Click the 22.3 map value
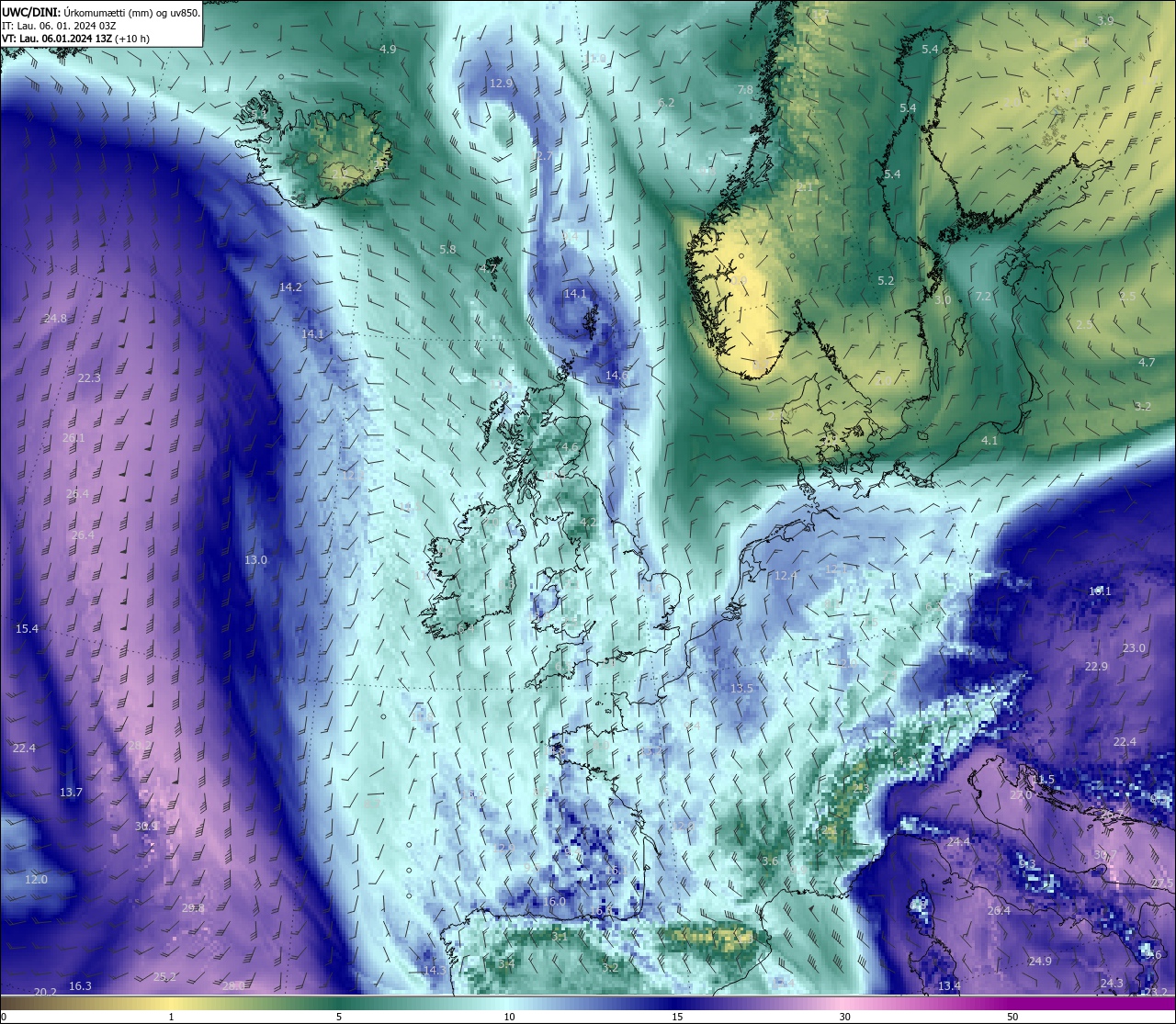The image size is (1176, 1024). pyautogui.click(x=89, y=378)
